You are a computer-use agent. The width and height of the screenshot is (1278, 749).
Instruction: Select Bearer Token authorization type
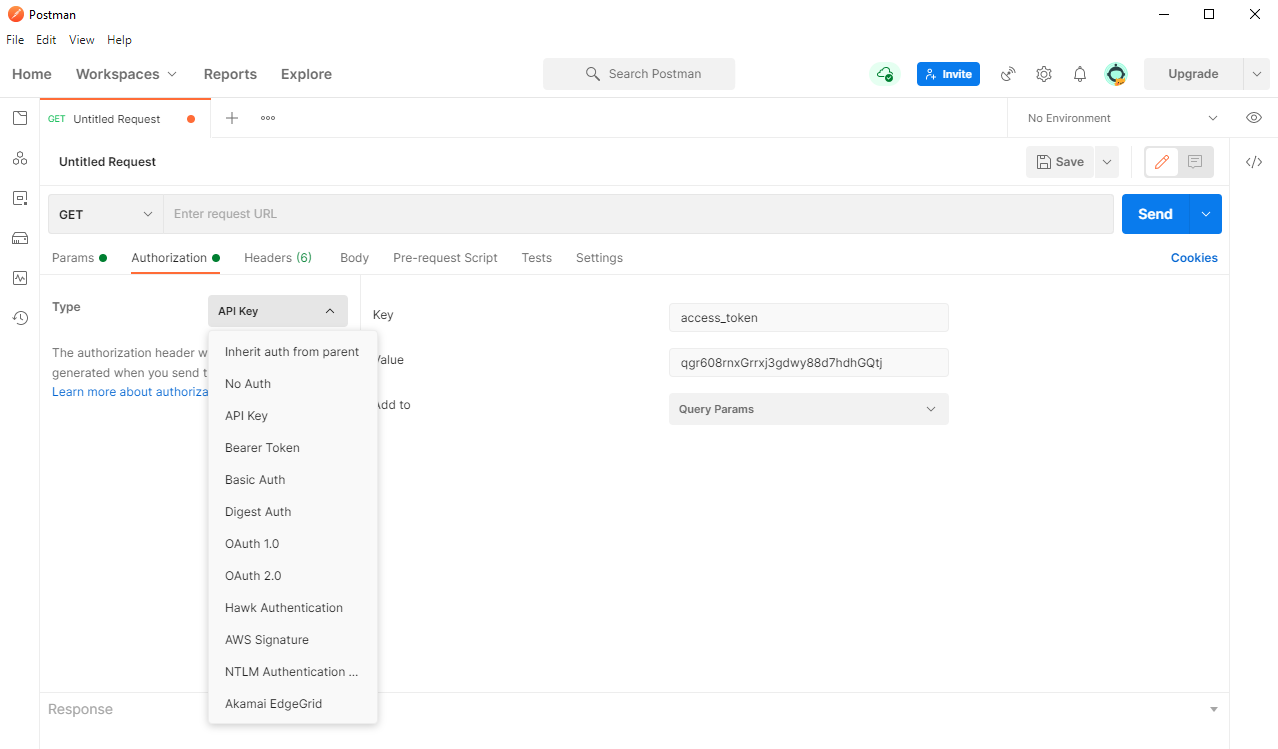262,447
